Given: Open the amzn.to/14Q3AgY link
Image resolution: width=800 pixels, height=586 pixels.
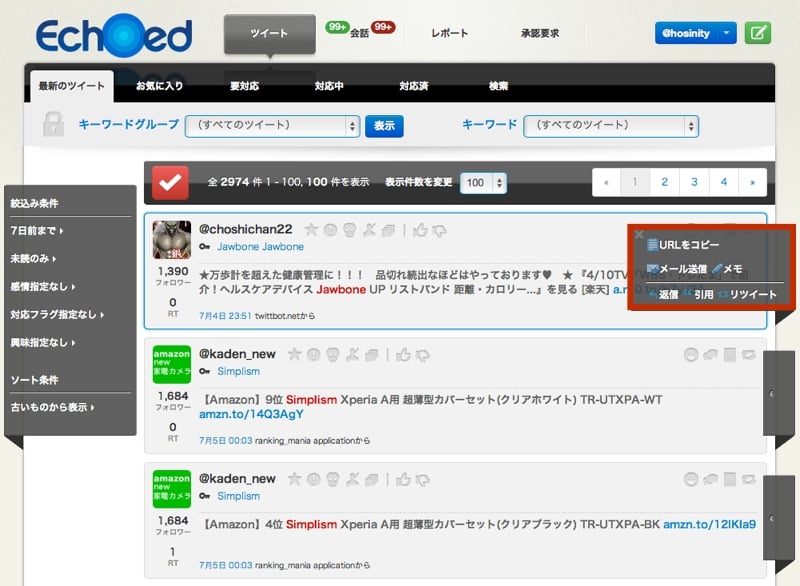Looking at the screenshot, I should [x=251, y=415].
